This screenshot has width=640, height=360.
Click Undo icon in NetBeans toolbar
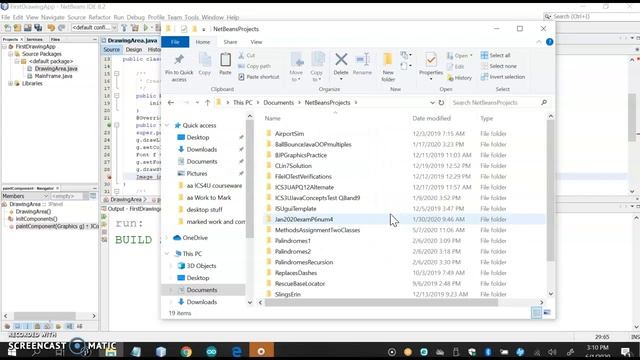pyautogui.click(x=51, y=28)
